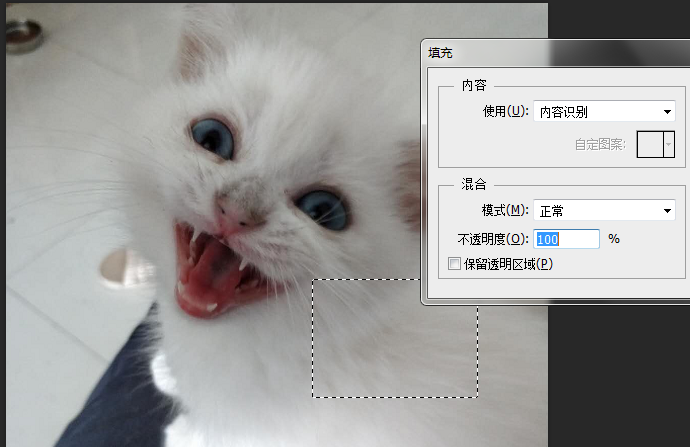This screenshot has height=447, width=690.
Task: Click the 填充 dialog title bar
Action: [x=555, y=53]
